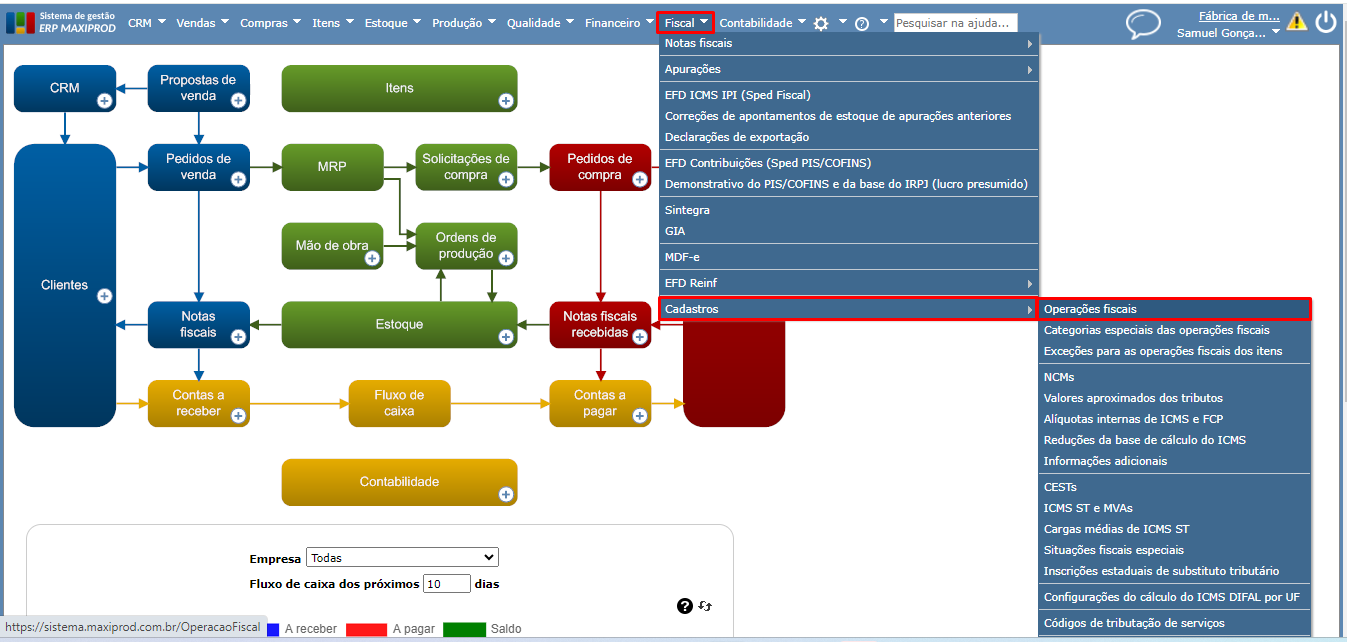Click the cash flow days input field

447,583
